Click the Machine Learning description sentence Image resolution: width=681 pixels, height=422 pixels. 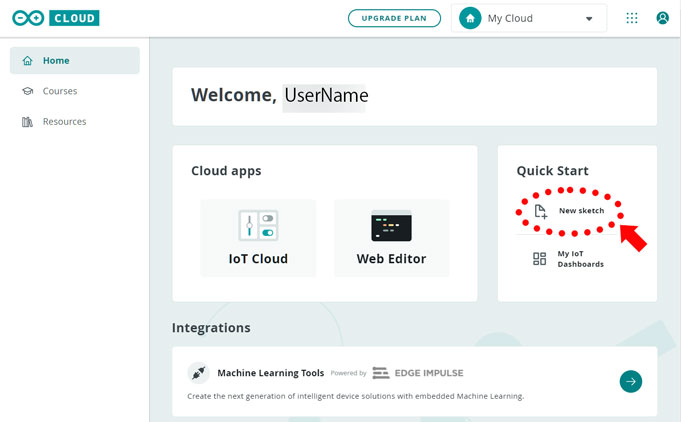[356, 396]
